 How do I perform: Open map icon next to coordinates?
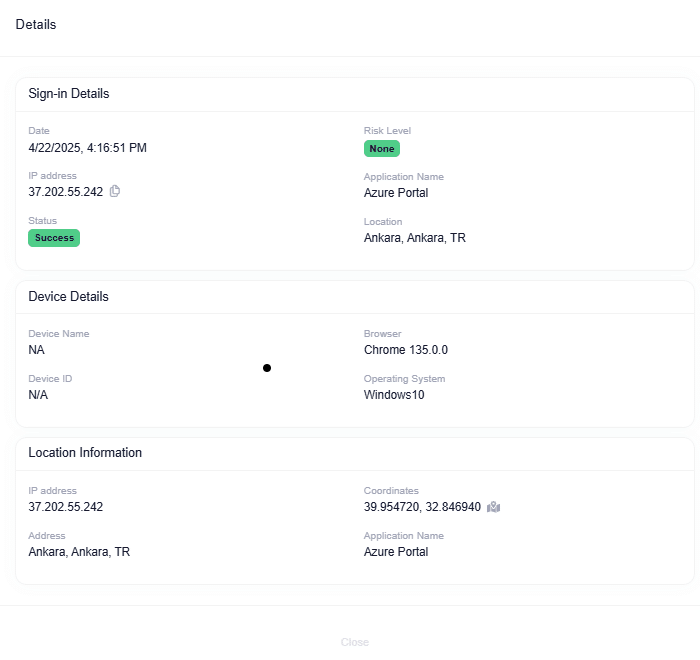(493, 507)
